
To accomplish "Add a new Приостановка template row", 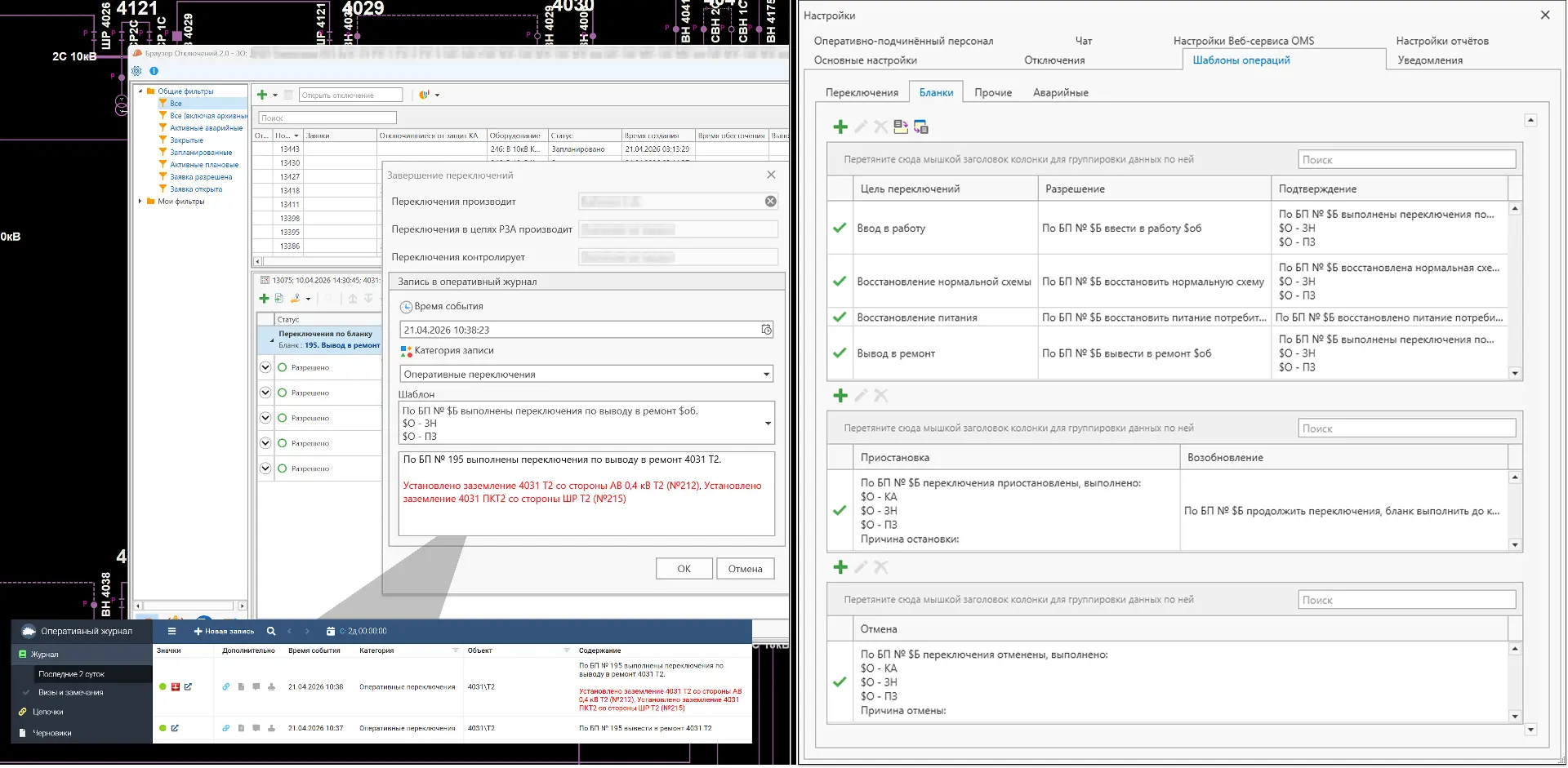I will pos(840,395).
